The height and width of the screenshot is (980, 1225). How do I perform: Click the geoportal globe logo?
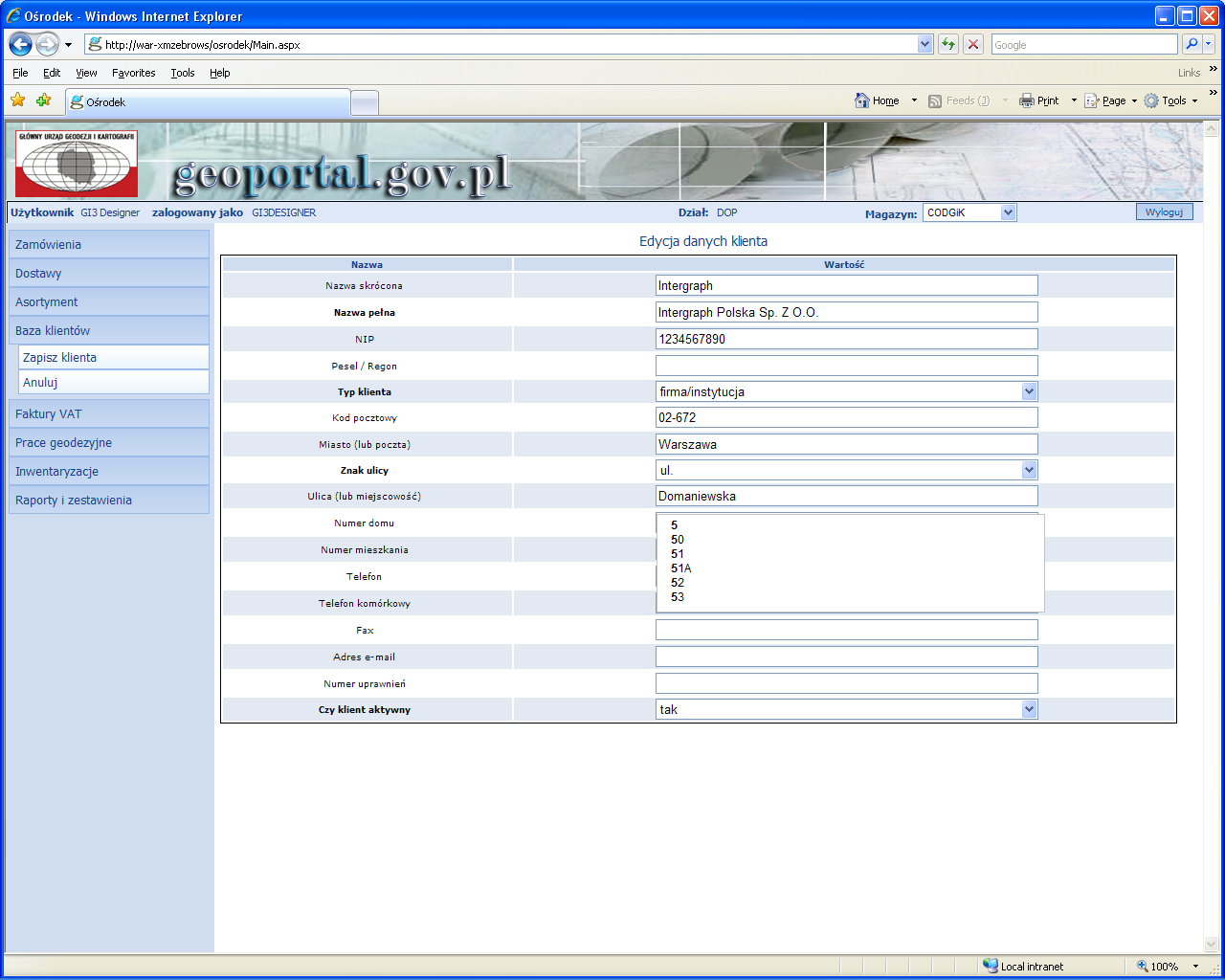pos(77,164)
